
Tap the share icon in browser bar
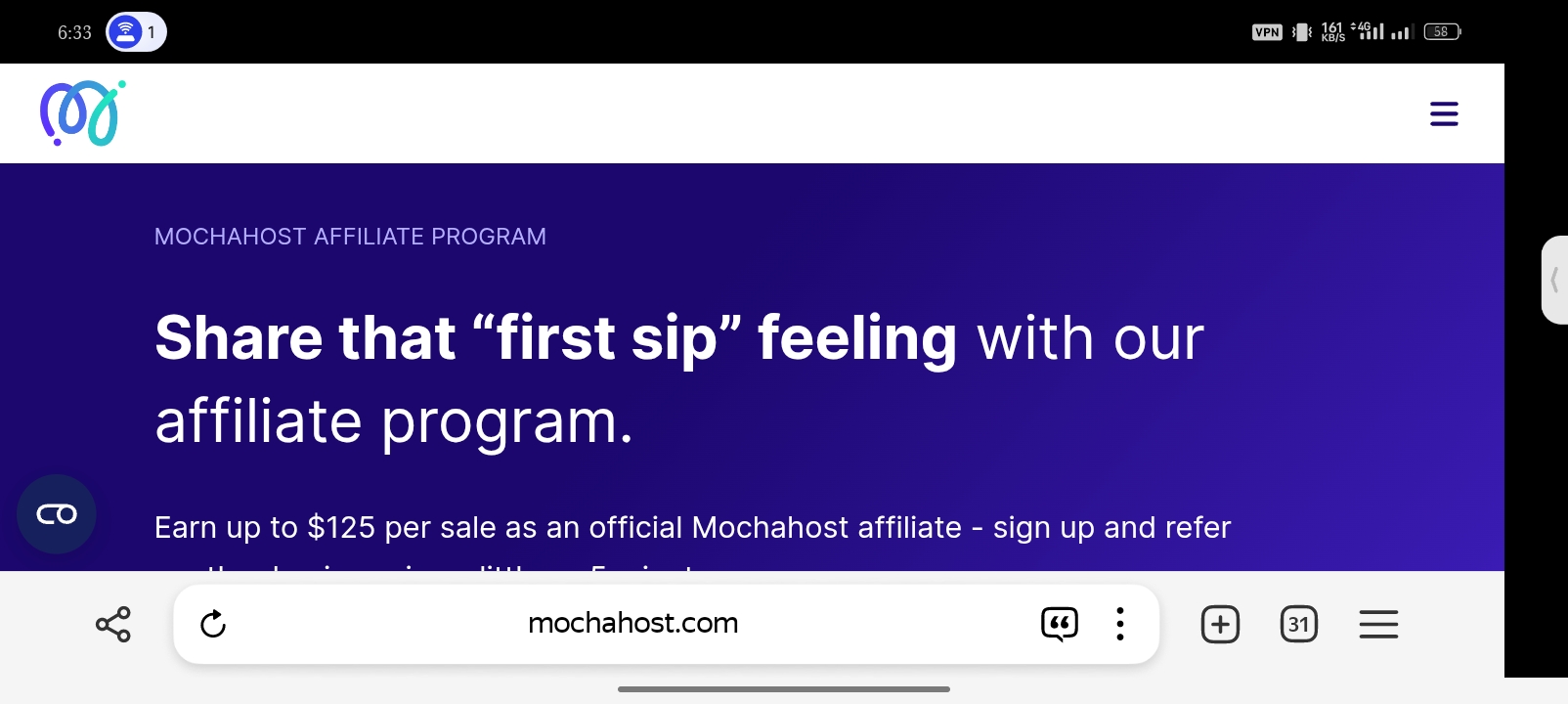click(113, 624)
